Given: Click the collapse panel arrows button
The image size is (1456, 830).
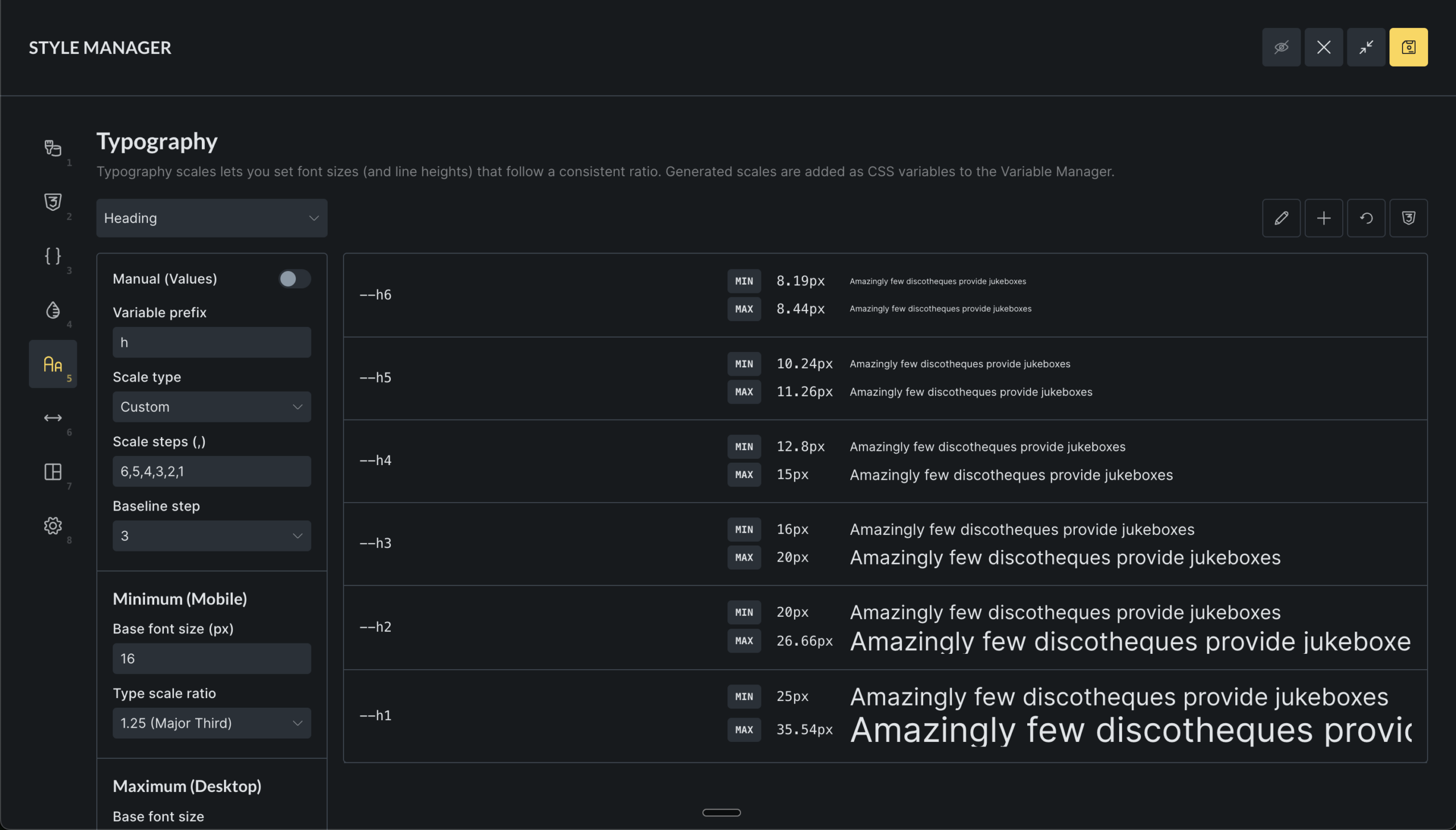Looking at the screenshot, I should [x=1366, y=47].
